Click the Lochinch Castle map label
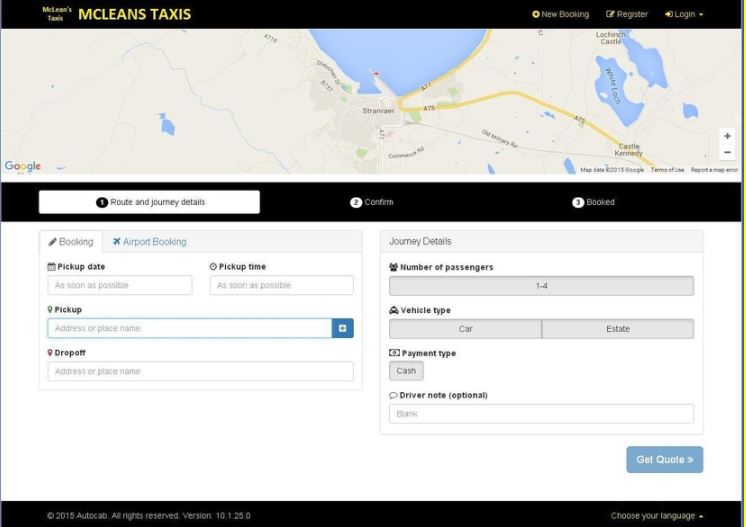This screenshot has height=527, width=746. [x=611, y=38]
